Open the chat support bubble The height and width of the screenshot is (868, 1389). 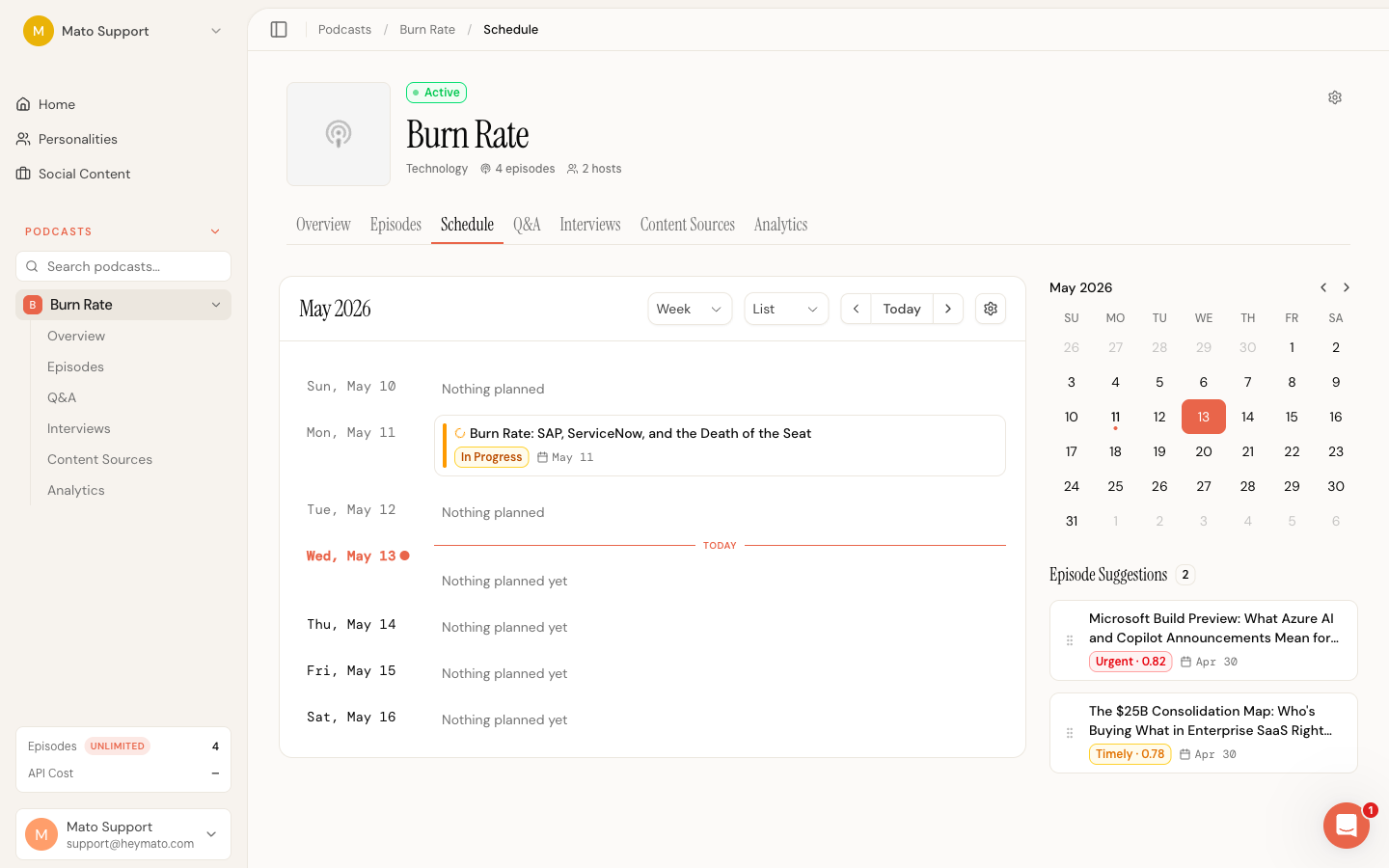(1347, 826)
